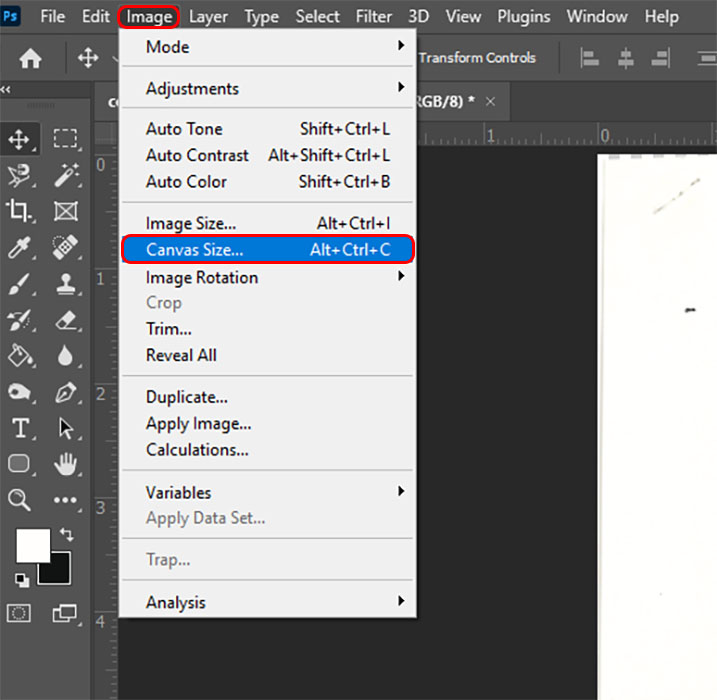Select the Clone Stamp tool
The image size is (717, 700).
tap(66, 283)
